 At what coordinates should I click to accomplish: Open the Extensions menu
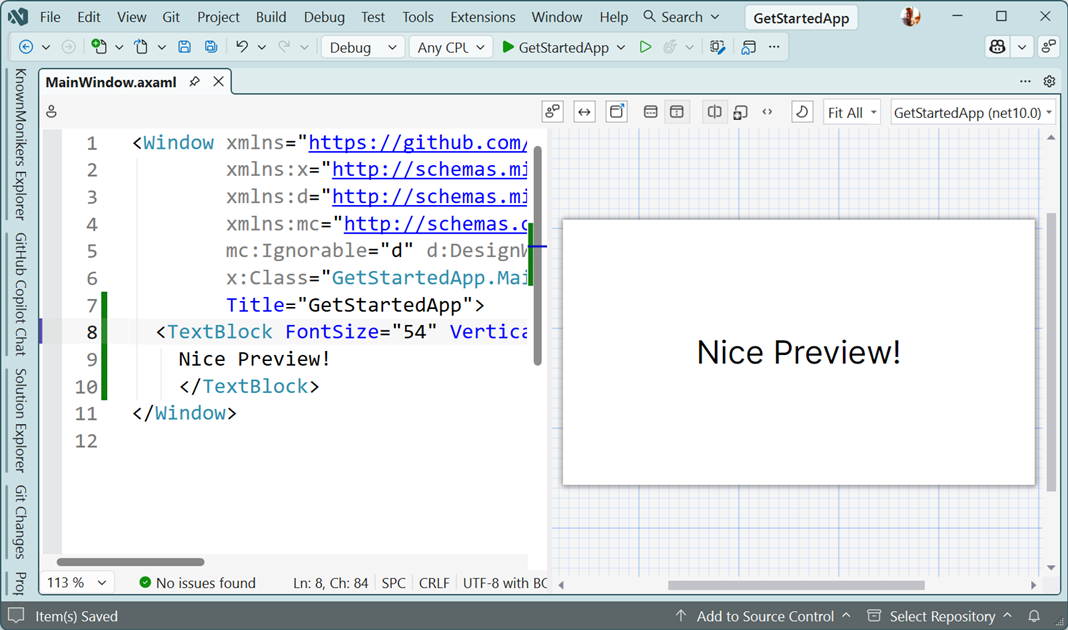click(x=483, y=17)
